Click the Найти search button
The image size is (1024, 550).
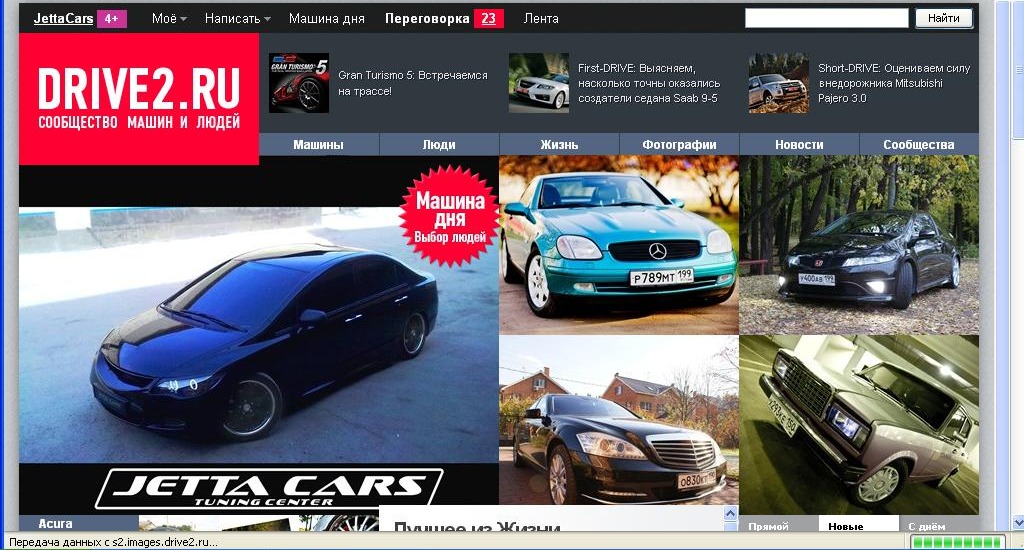click(944, 18)
